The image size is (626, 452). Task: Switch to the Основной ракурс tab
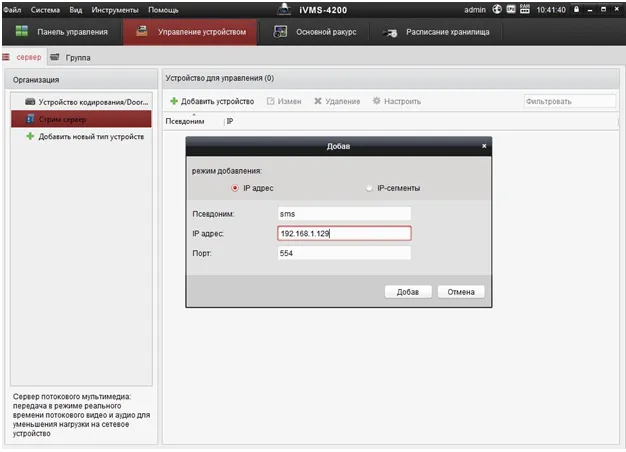(x=310, y=32)
